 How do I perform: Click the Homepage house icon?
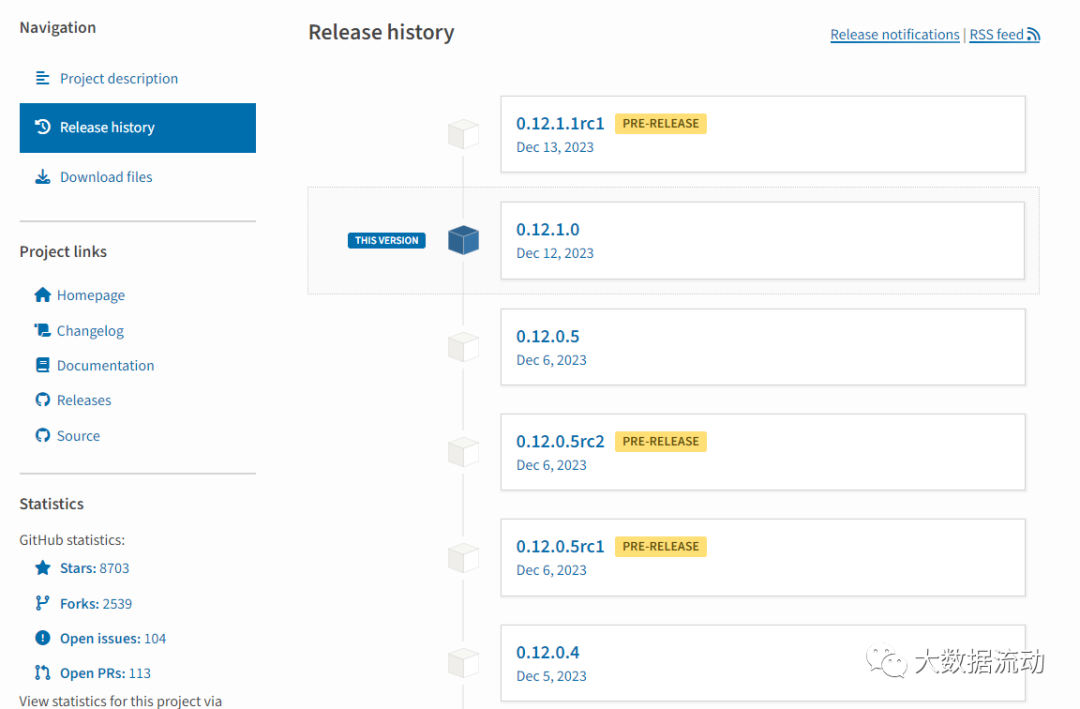point(41,294)
